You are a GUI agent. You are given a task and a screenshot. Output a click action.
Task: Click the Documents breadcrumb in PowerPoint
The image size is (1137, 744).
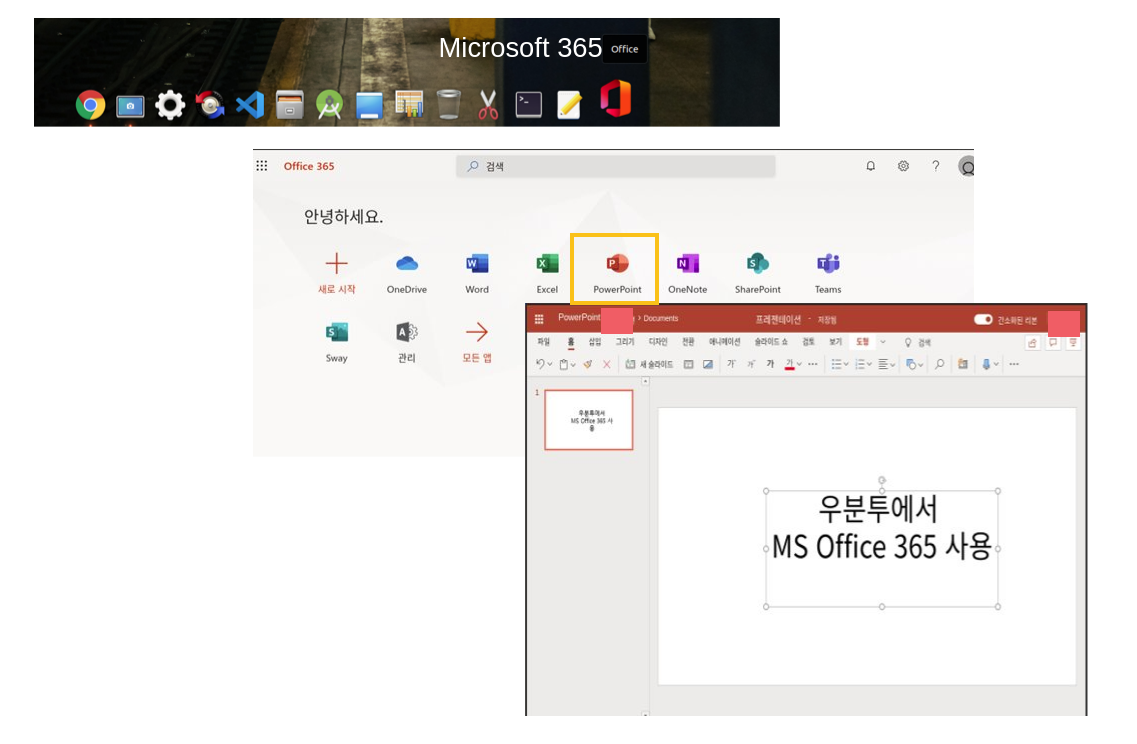[661, 318]
